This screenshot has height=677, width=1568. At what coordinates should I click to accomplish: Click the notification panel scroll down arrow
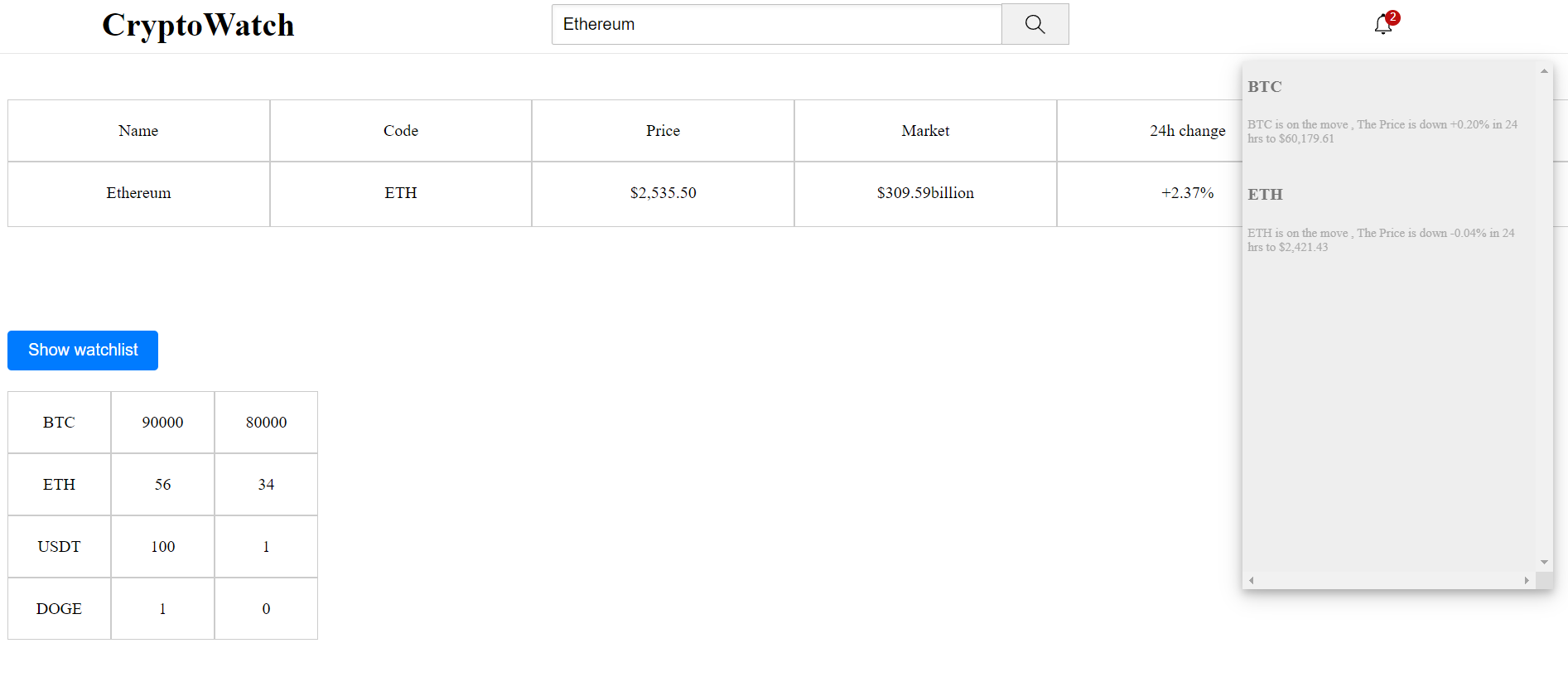click(1544, 562)
